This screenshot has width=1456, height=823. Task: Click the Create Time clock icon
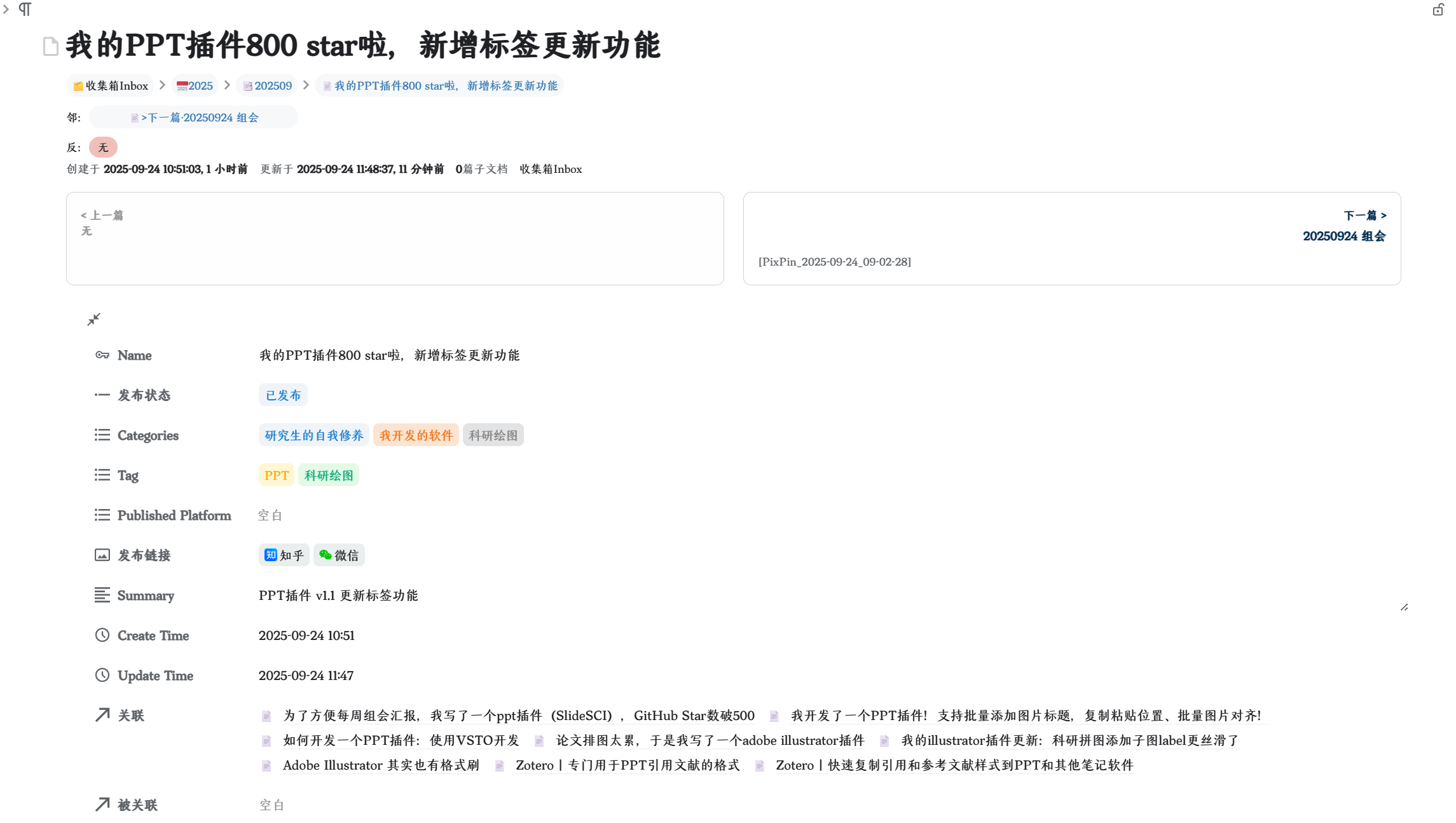tap(102, 636)
